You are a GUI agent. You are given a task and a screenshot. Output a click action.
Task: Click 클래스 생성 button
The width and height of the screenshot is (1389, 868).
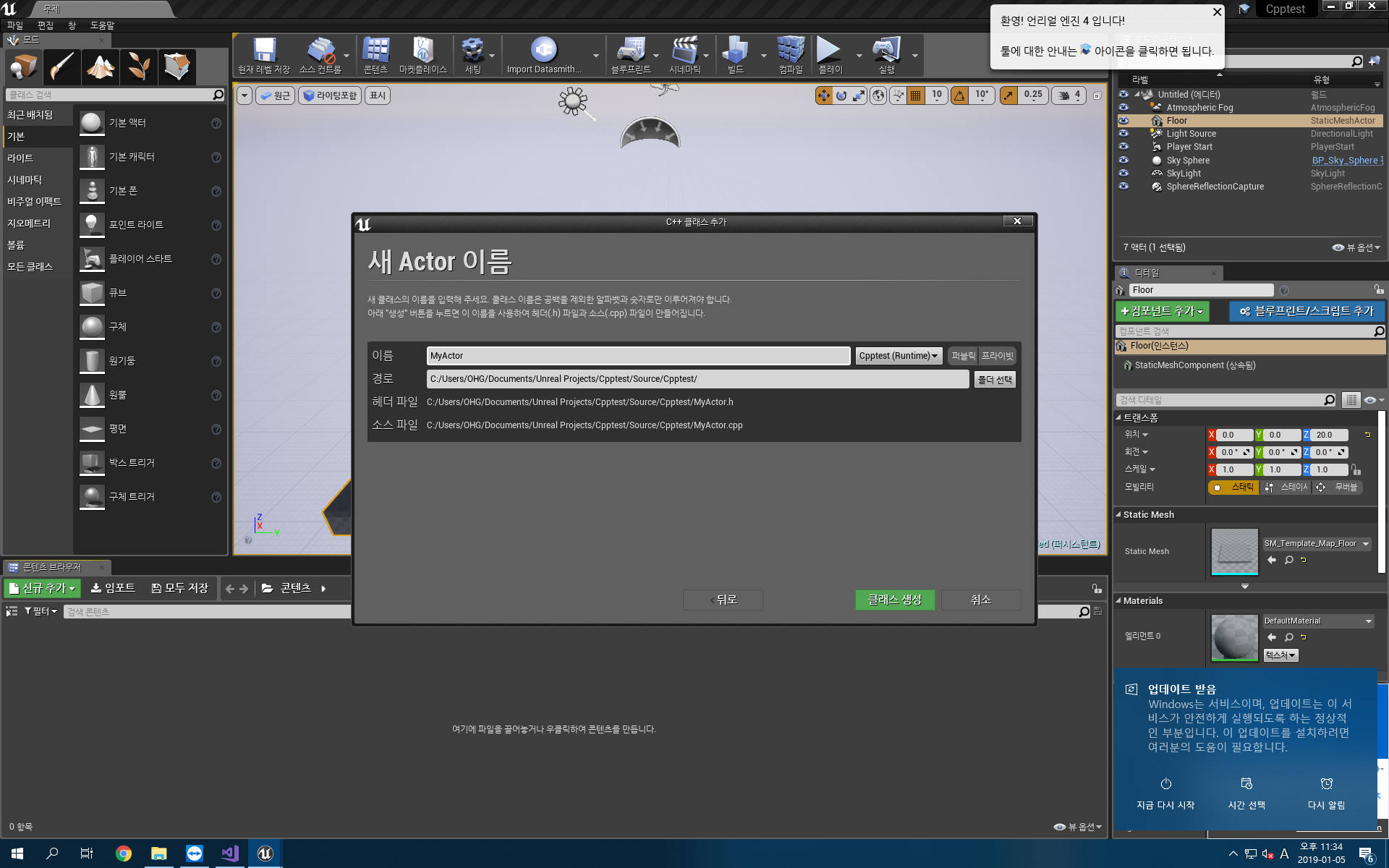pos(894,599)
